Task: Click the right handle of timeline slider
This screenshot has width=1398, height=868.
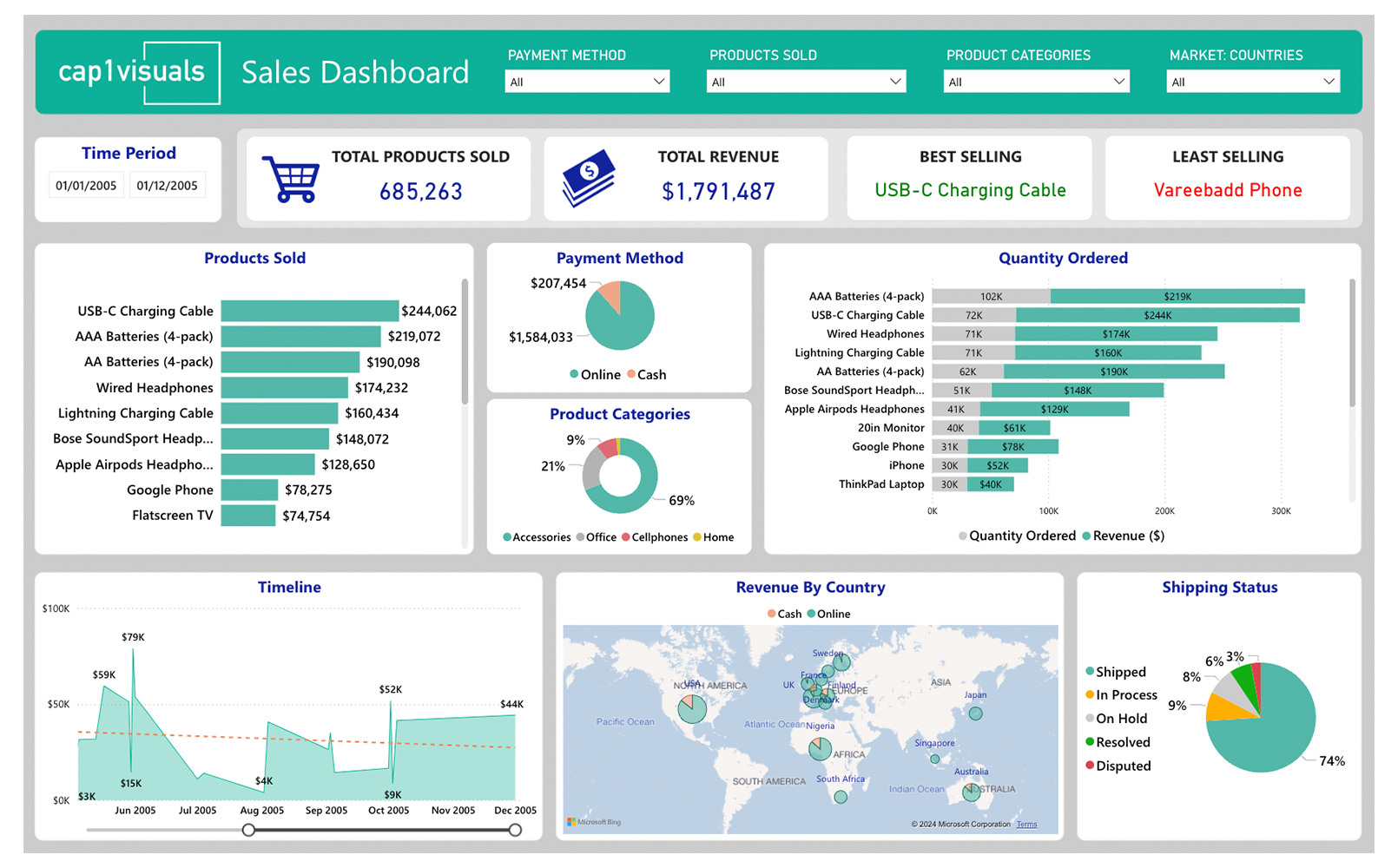Action: point(515,830)
